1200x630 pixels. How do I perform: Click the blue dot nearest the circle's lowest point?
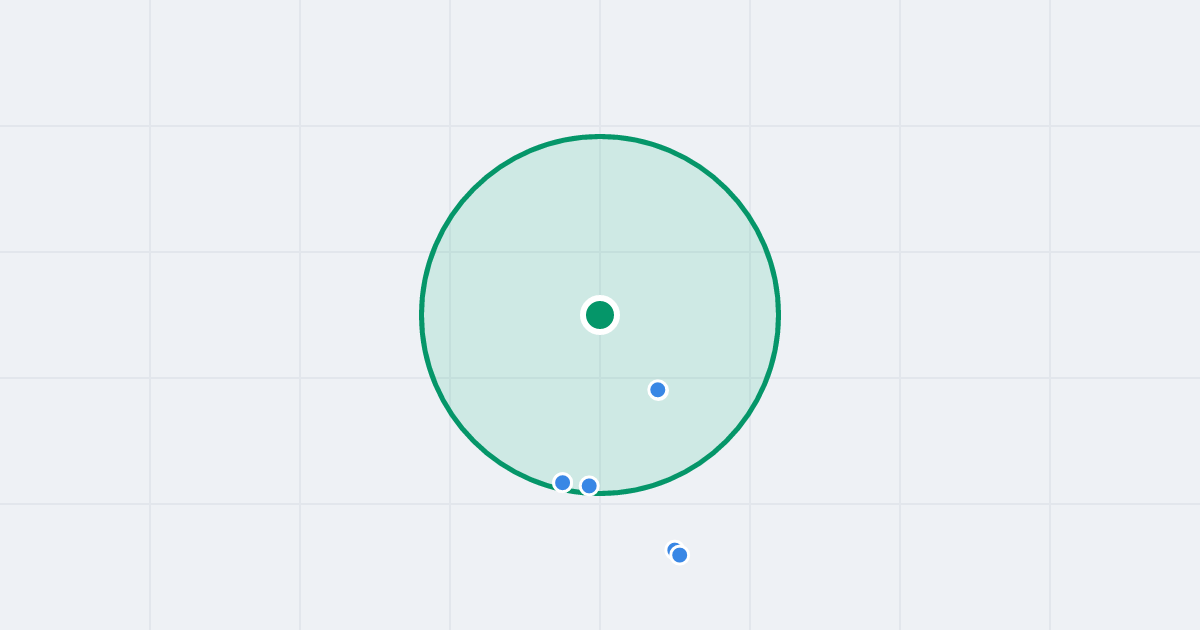589,486
